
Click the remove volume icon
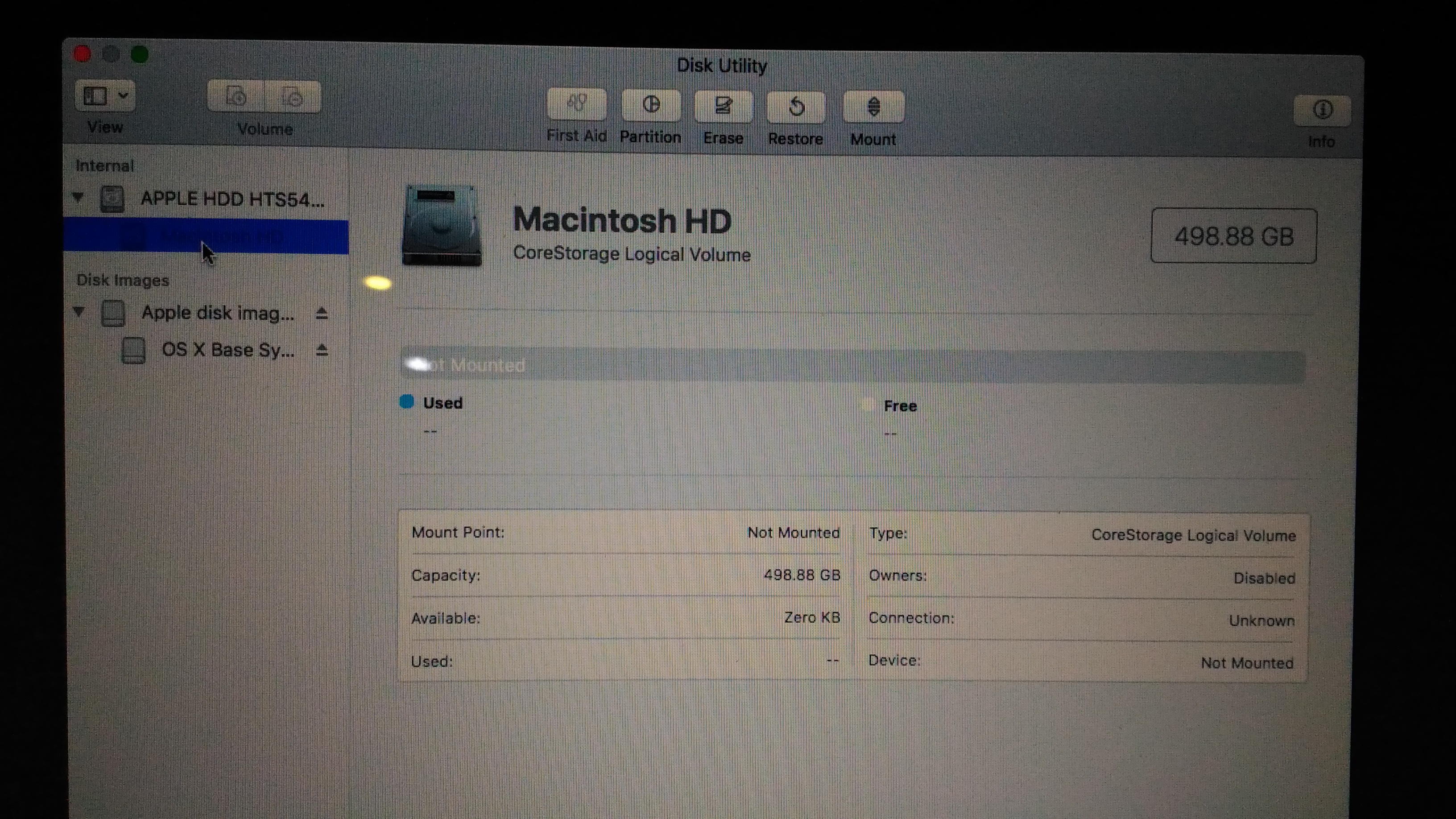(x=293, y=97)
